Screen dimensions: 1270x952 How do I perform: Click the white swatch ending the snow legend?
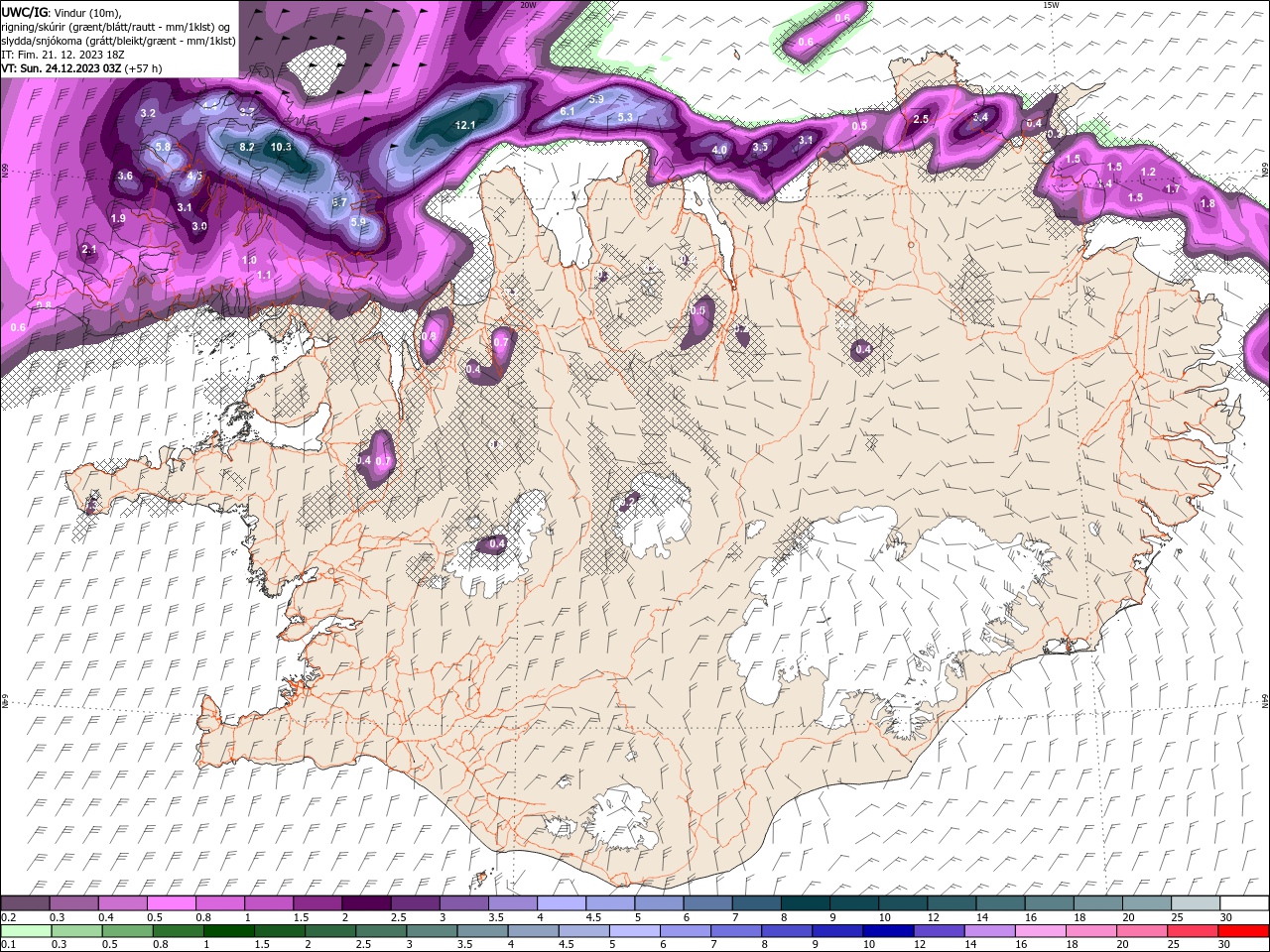1244,903
